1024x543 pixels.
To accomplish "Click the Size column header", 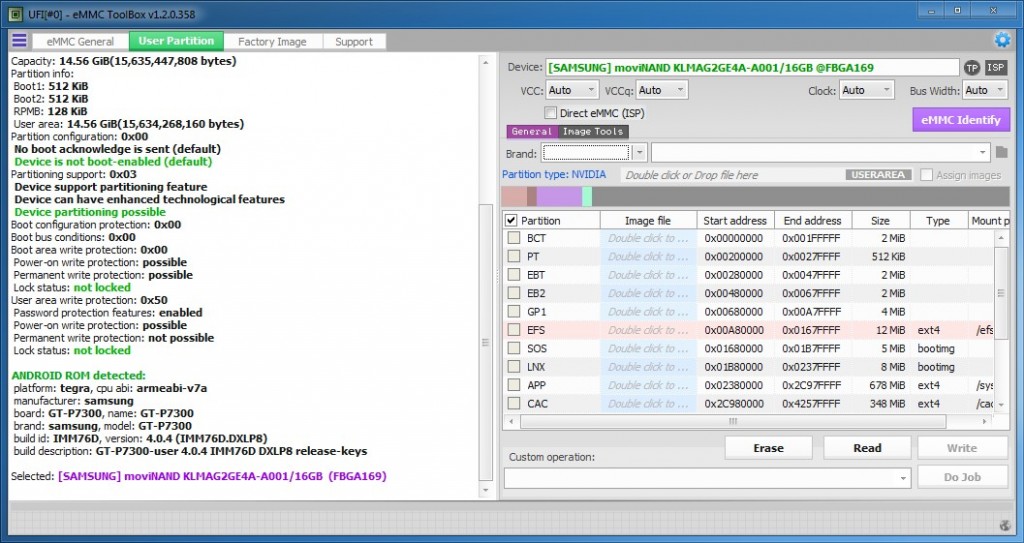I will 880,221.
